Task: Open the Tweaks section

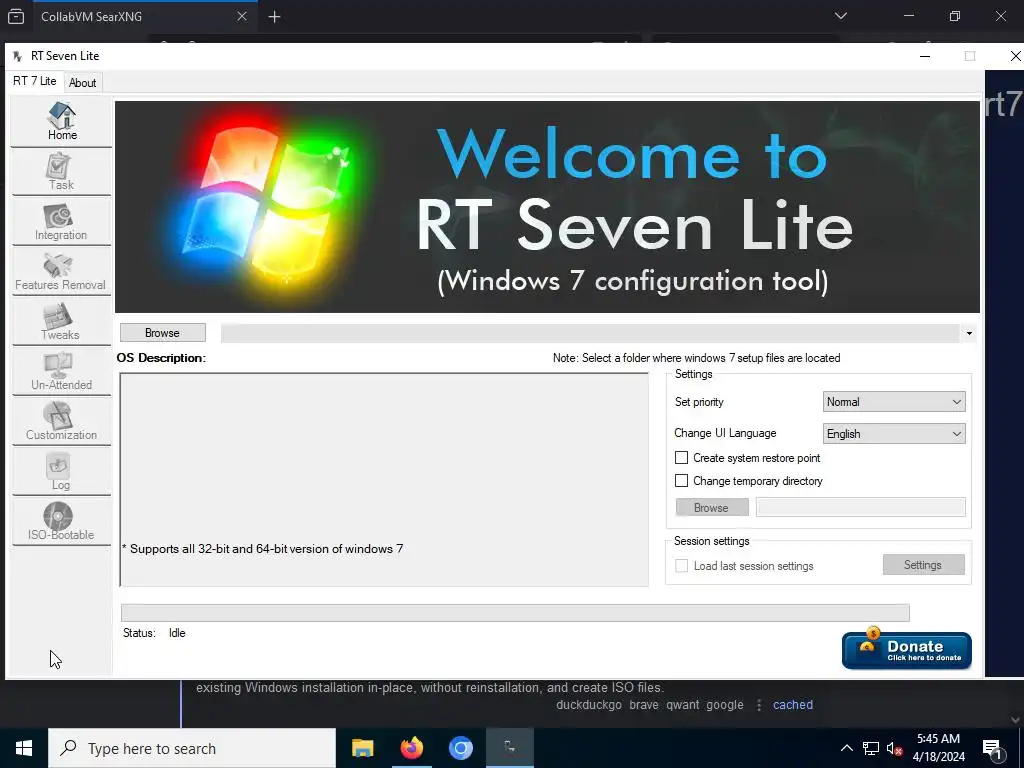Action: (61, 322)
